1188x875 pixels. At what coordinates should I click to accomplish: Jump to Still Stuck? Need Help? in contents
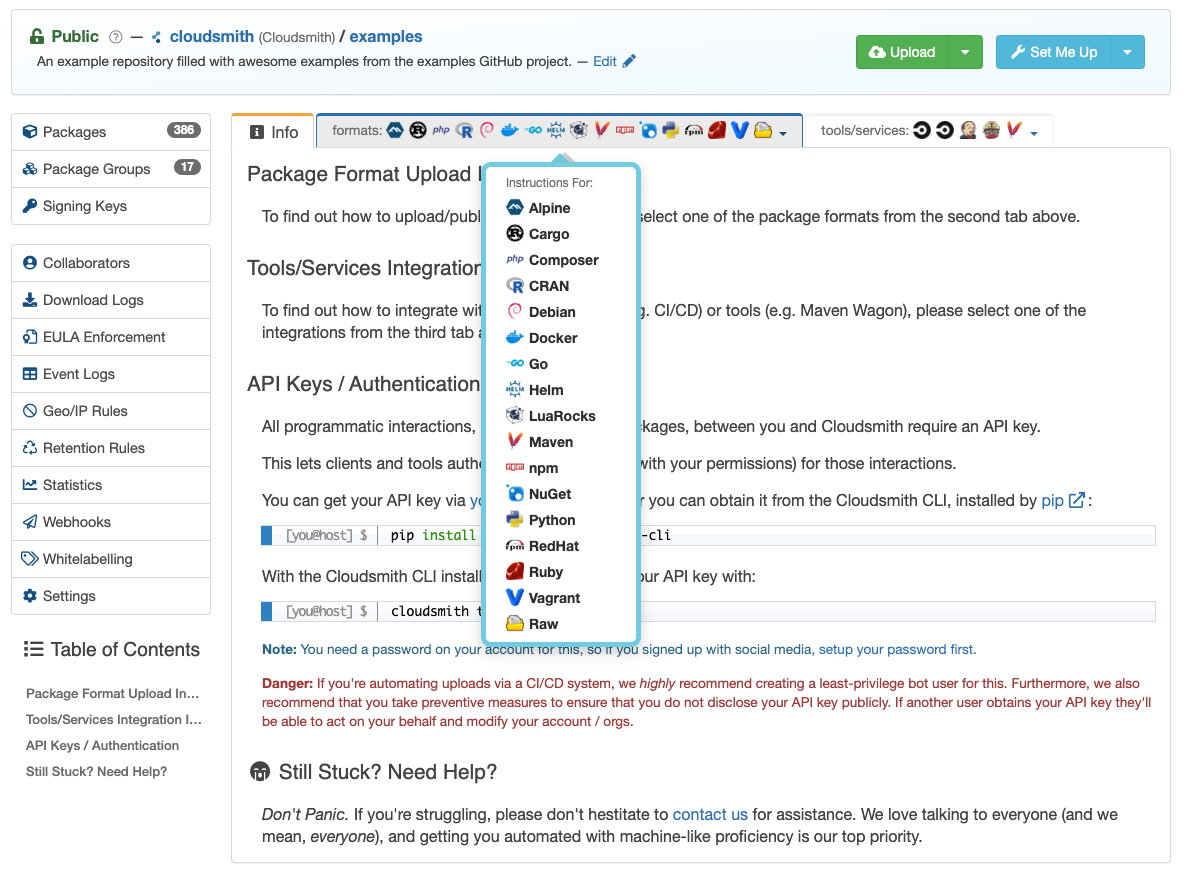96,771
